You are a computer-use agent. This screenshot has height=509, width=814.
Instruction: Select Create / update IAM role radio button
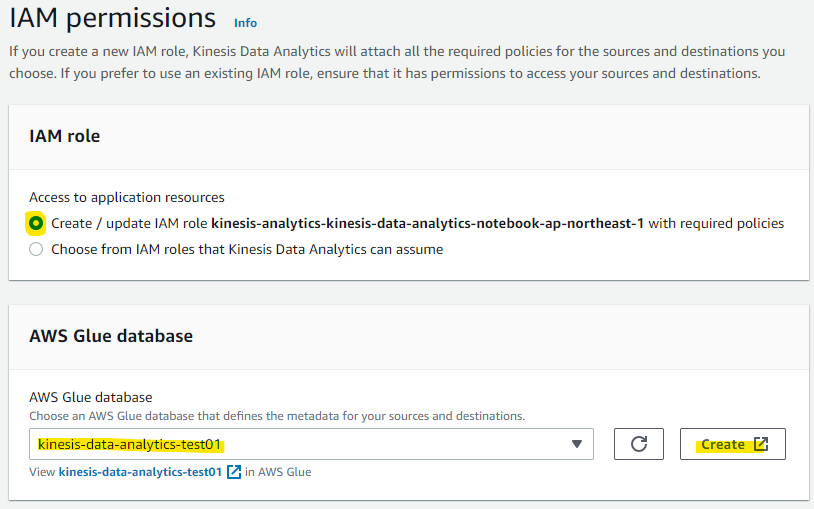(x=36, y=223)
